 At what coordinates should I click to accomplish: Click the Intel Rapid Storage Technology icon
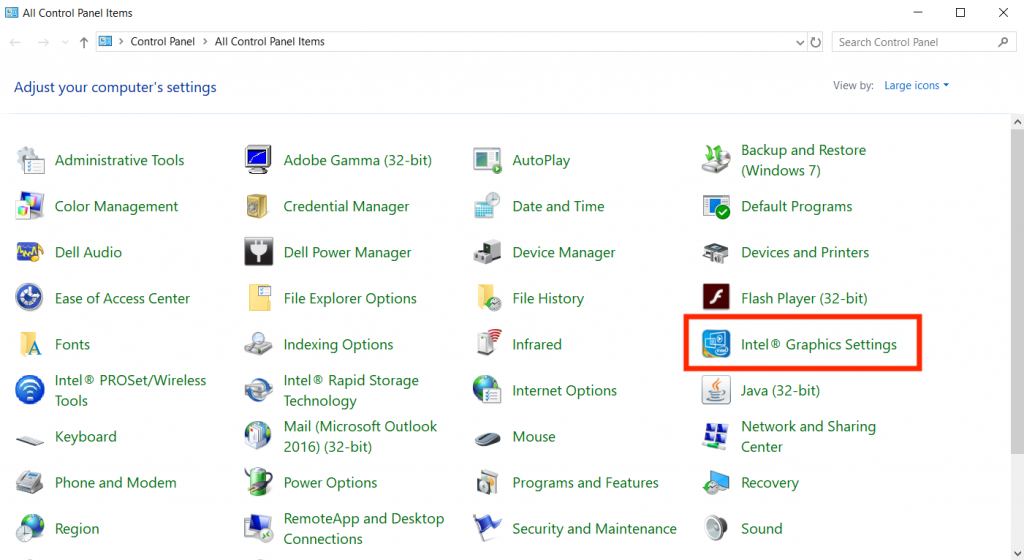tap(258, 390)
